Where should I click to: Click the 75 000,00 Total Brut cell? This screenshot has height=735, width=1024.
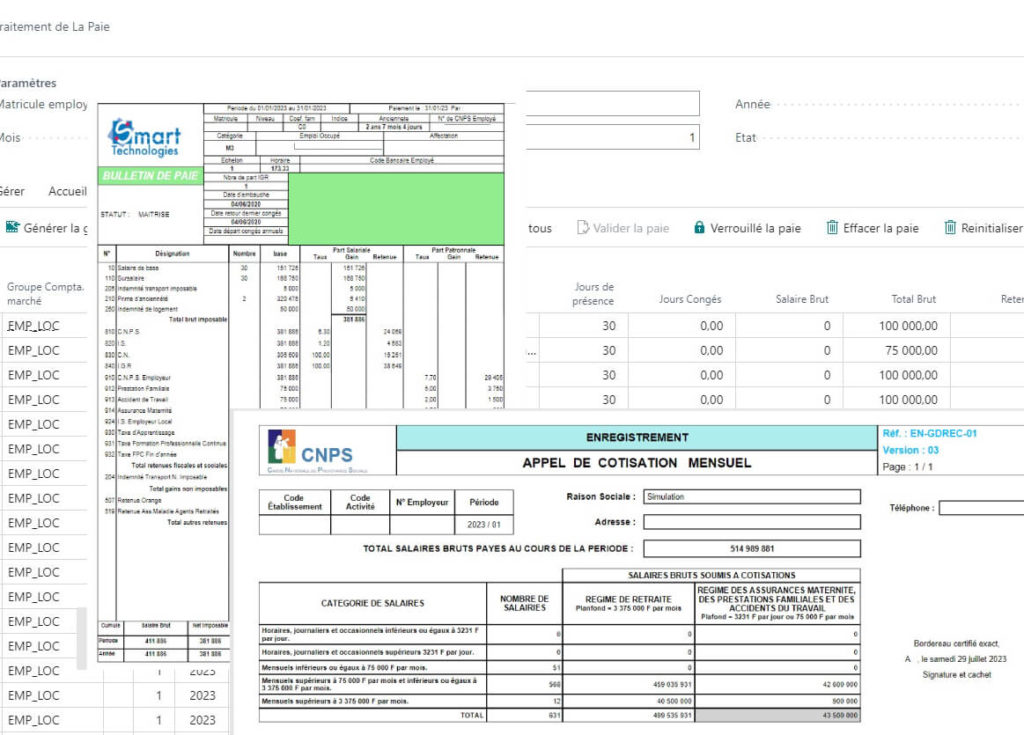coord(897,350)
